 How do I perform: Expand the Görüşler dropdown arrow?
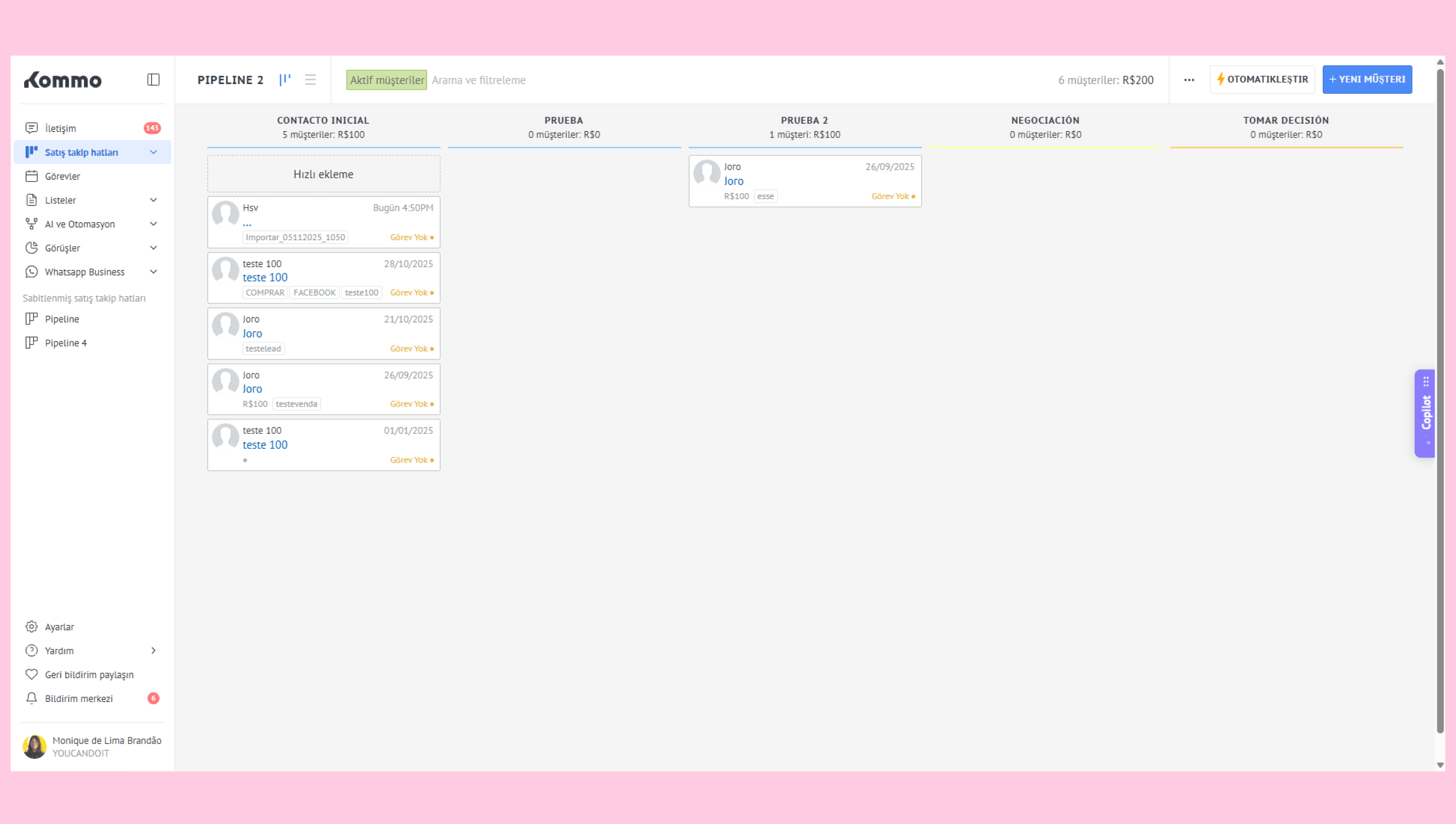(154, 248)
